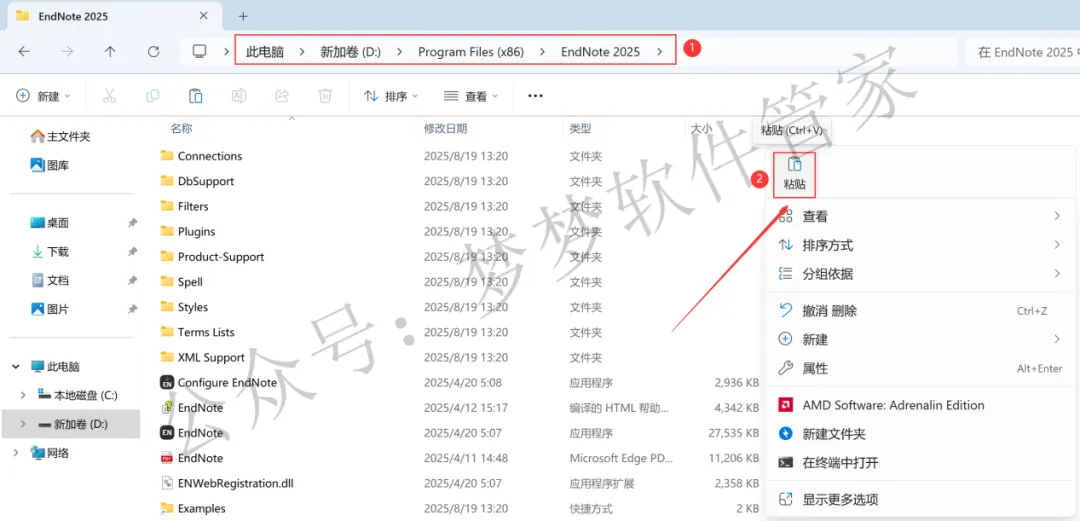This screenshot has height=521, width=1080.
Task: Open 桌面 in the sidebar
Action: (x=50, y=223)
